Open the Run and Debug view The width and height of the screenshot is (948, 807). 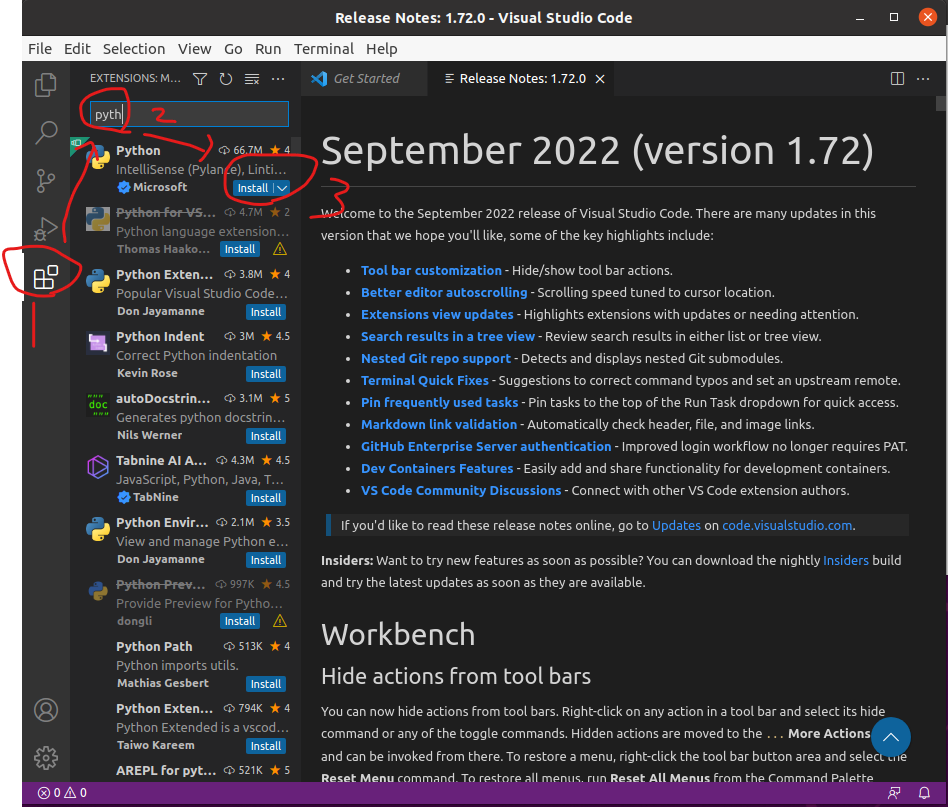click(x=45, y=229)
